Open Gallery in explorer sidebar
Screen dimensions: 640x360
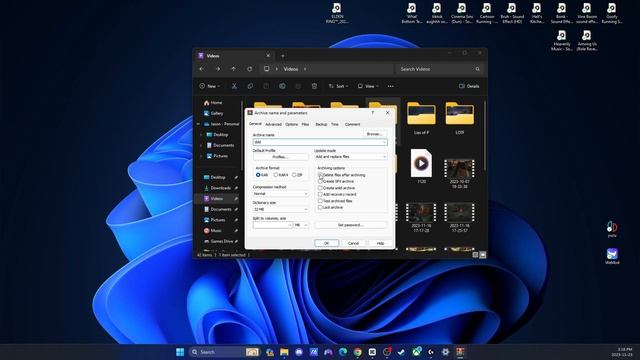click(x=213, y=113)
